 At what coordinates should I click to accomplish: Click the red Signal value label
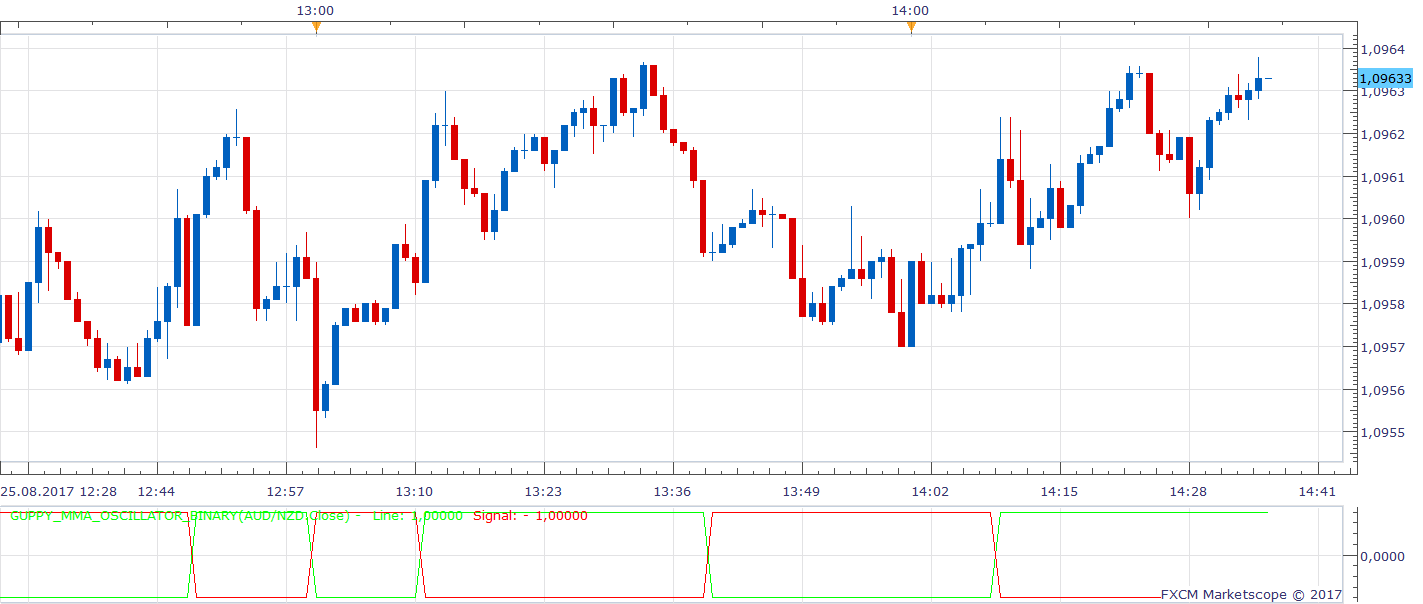tap(531, 516)
